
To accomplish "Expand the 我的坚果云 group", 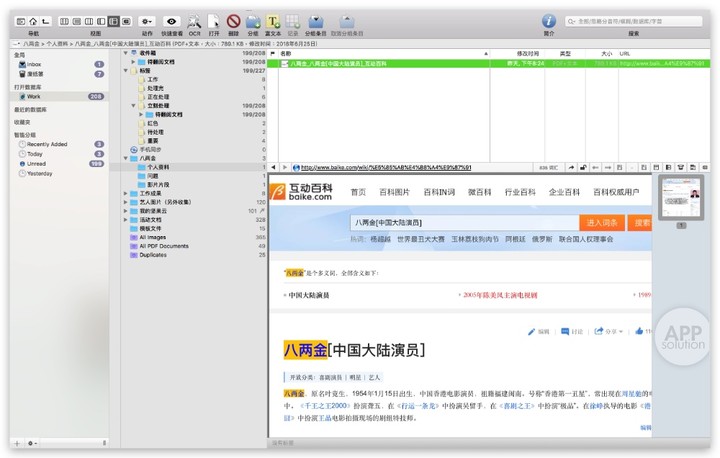I will point(125,211).
